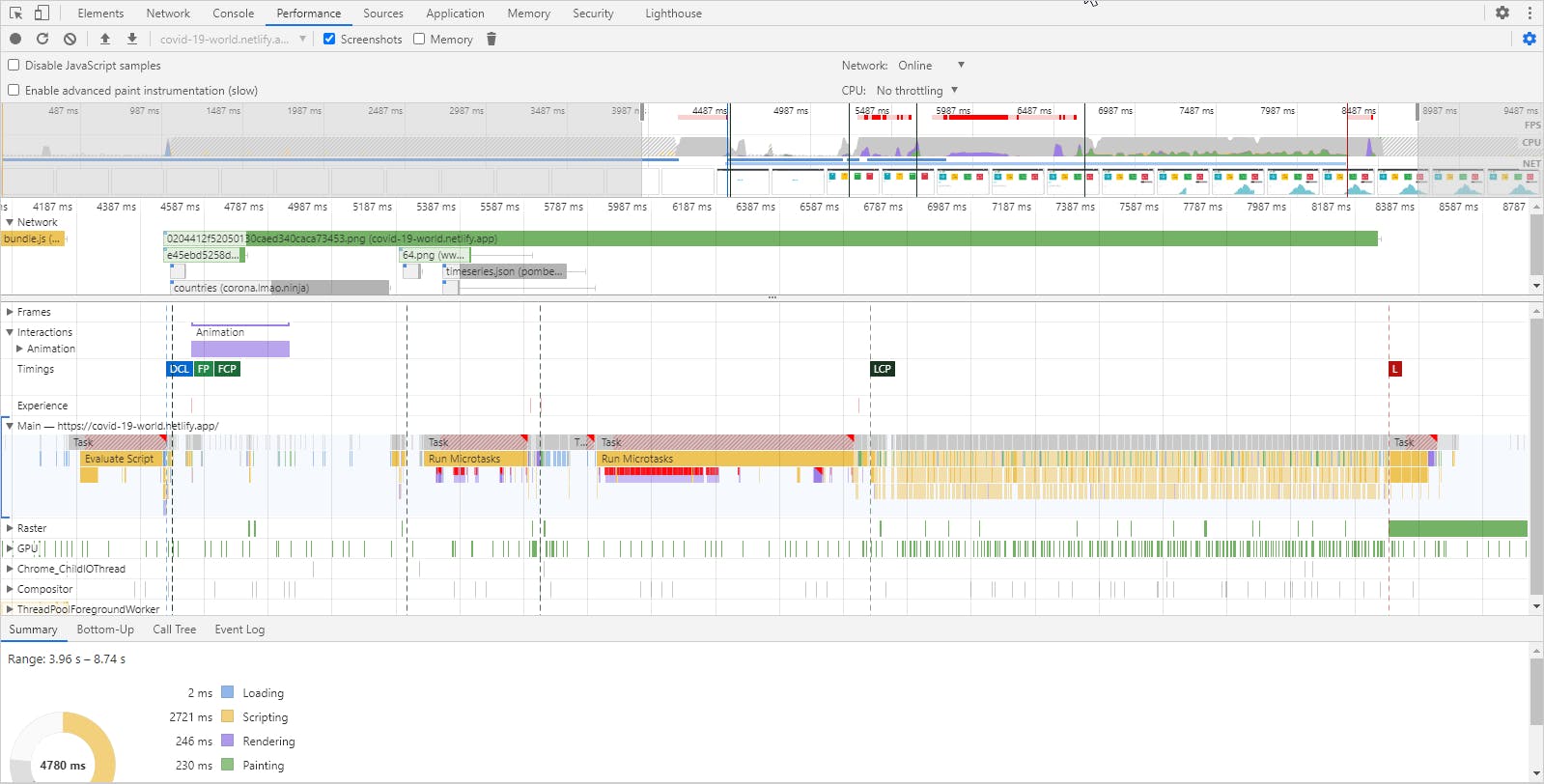Open the Network Online throttling dropdown
The image size is (1544, 784).
[931, 65]
